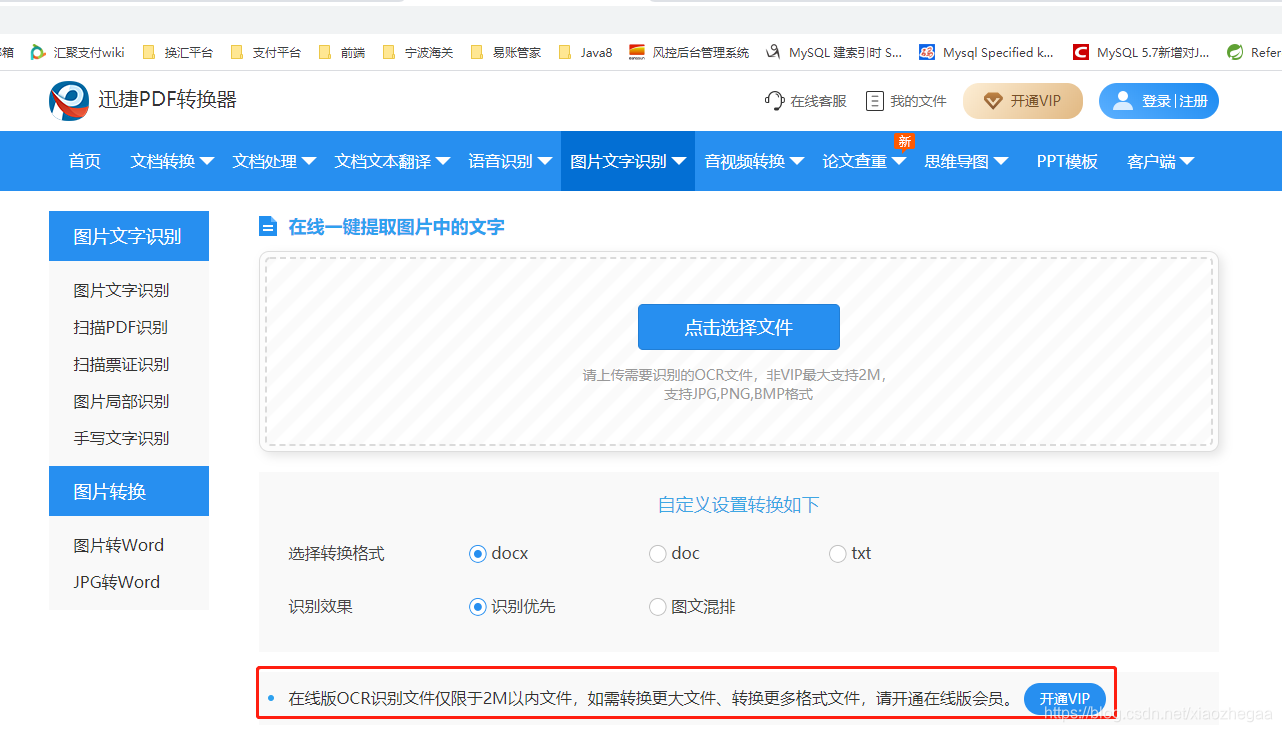Select 图片局部识别 in the sidebar
Viewport: 1282px width, 732px height.
coord(121,401)
